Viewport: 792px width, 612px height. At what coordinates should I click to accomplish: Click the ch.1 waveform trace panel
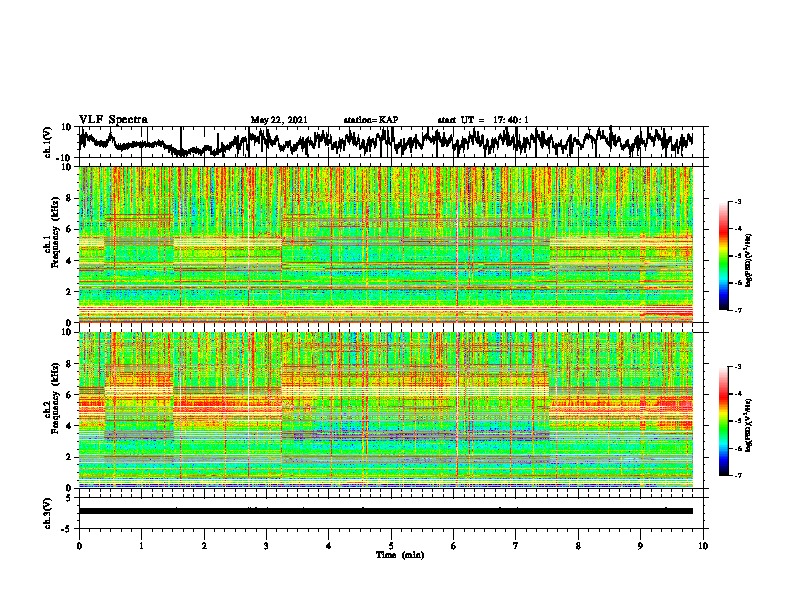coord(393,142)
